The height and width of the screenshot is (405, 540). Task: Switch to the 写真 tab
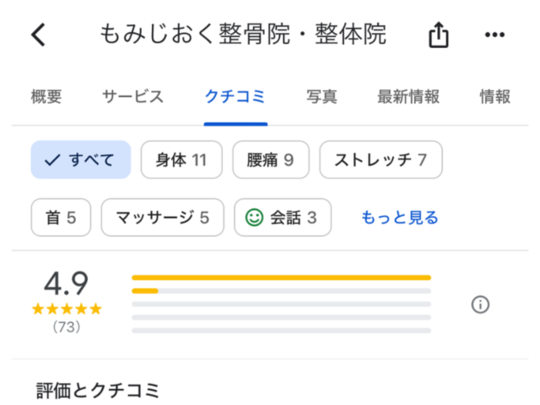pos(322,96)
